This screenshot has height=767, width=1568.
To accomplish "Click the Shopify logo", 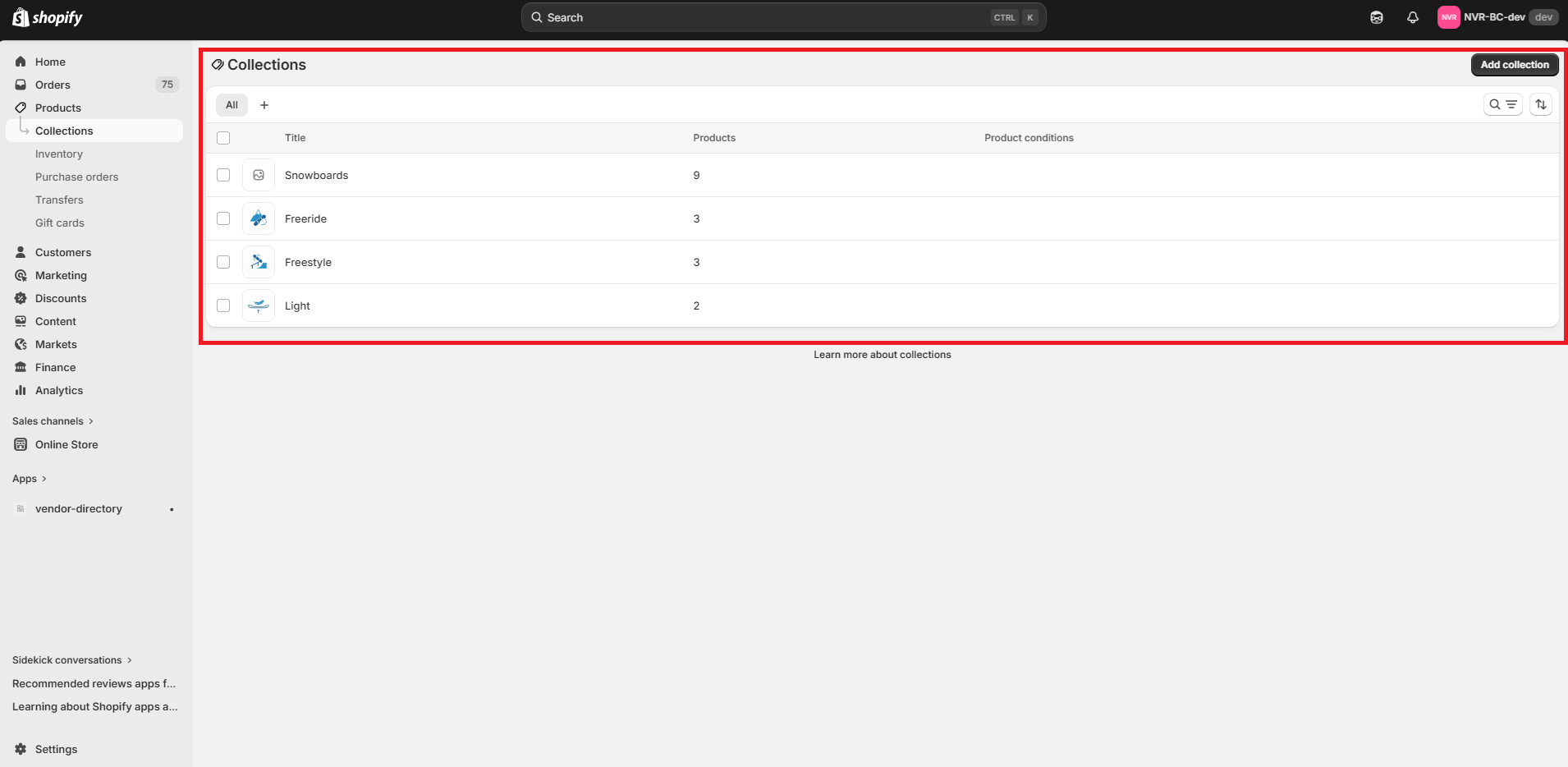I will (48, 17).
